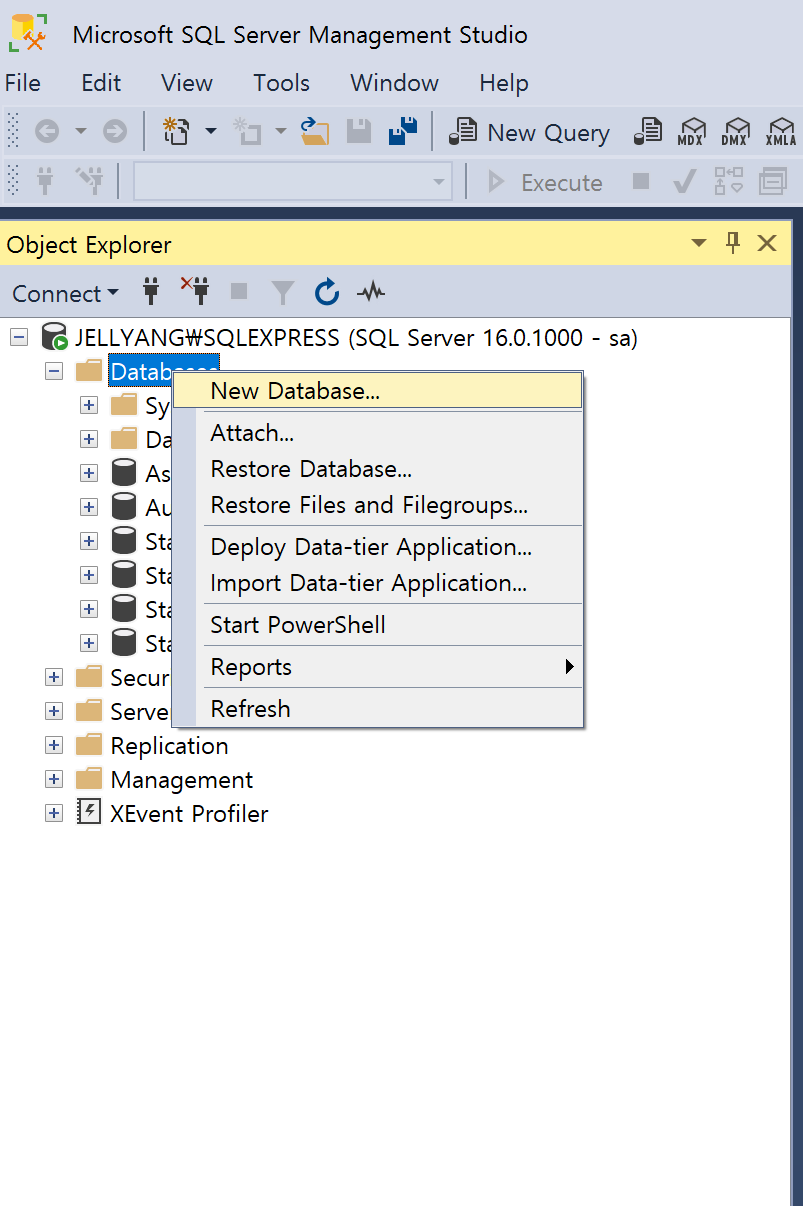Choose Attach... from context menu

(x=377, y=433)
